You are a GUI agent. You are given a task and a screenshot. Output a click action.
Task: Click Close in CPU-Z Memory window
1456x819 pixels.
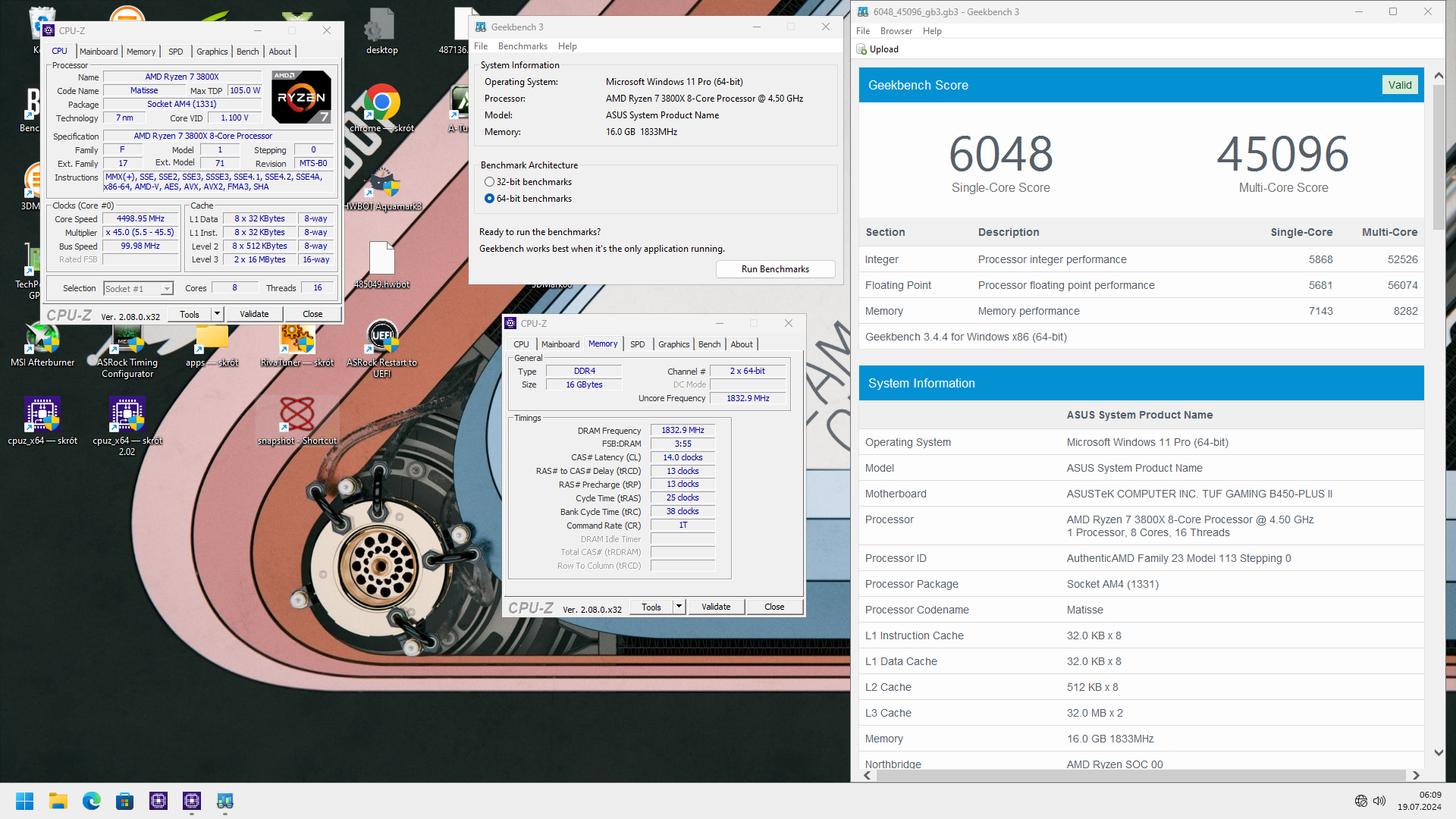coord(774,607)
